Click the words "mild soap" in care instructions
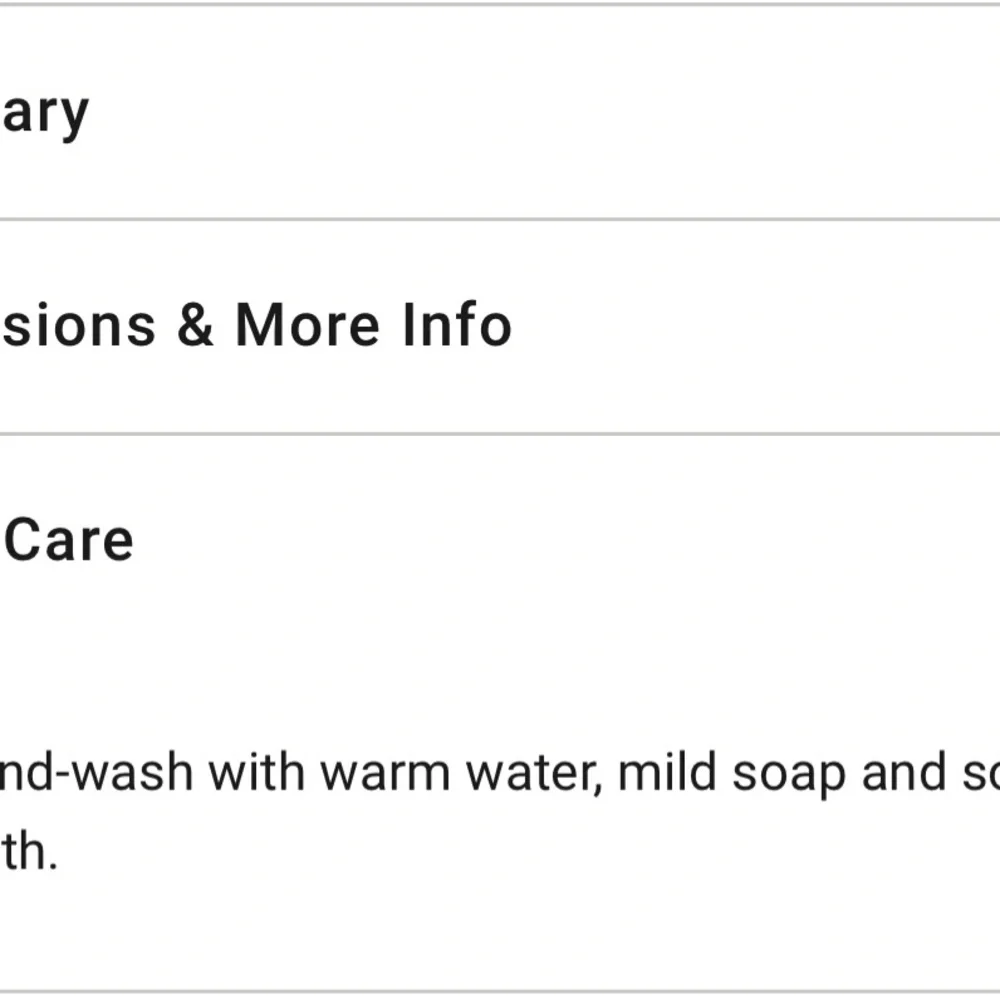 732,774
